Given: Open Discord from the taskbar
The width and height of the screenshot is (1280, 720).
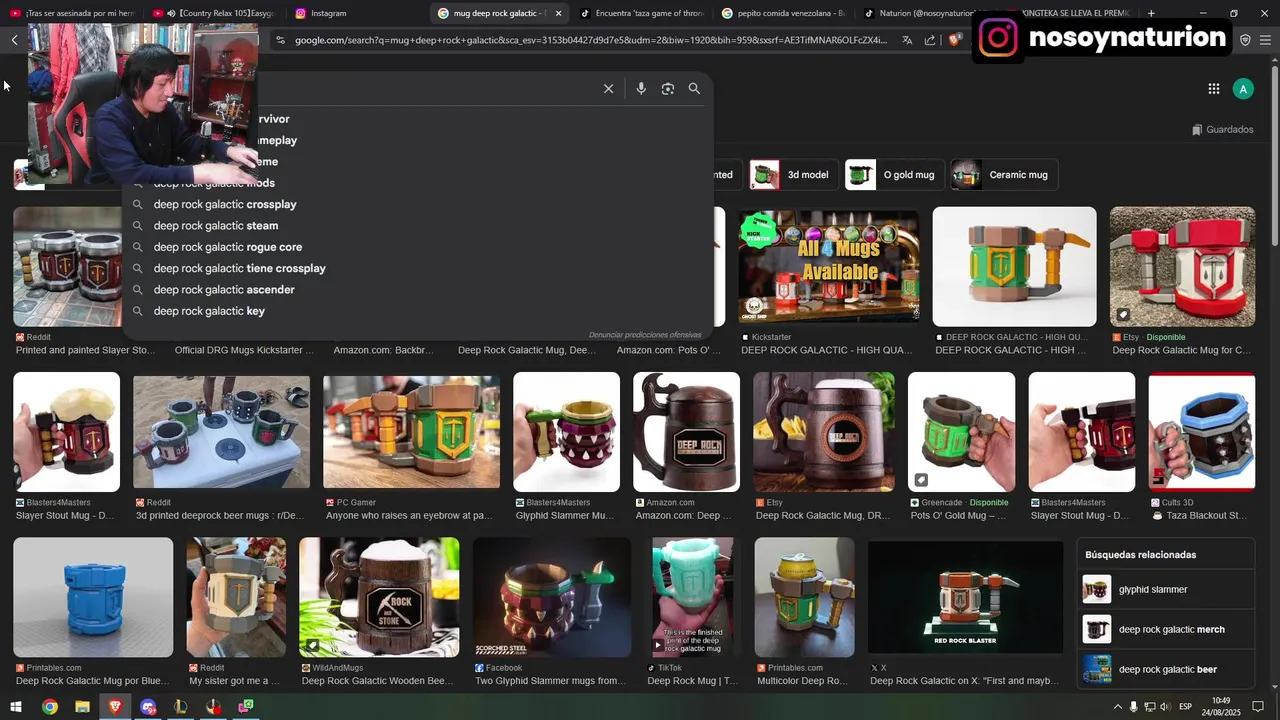Looking at the screenshot, I should pyautogui.click(x=148, y=707).
